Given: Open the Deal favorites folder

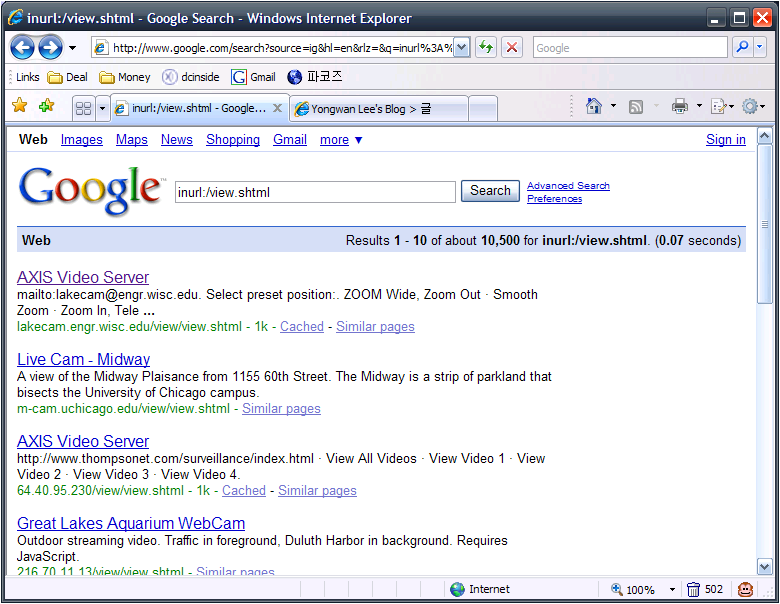Looking at the screenshot, I should (67, 77).
